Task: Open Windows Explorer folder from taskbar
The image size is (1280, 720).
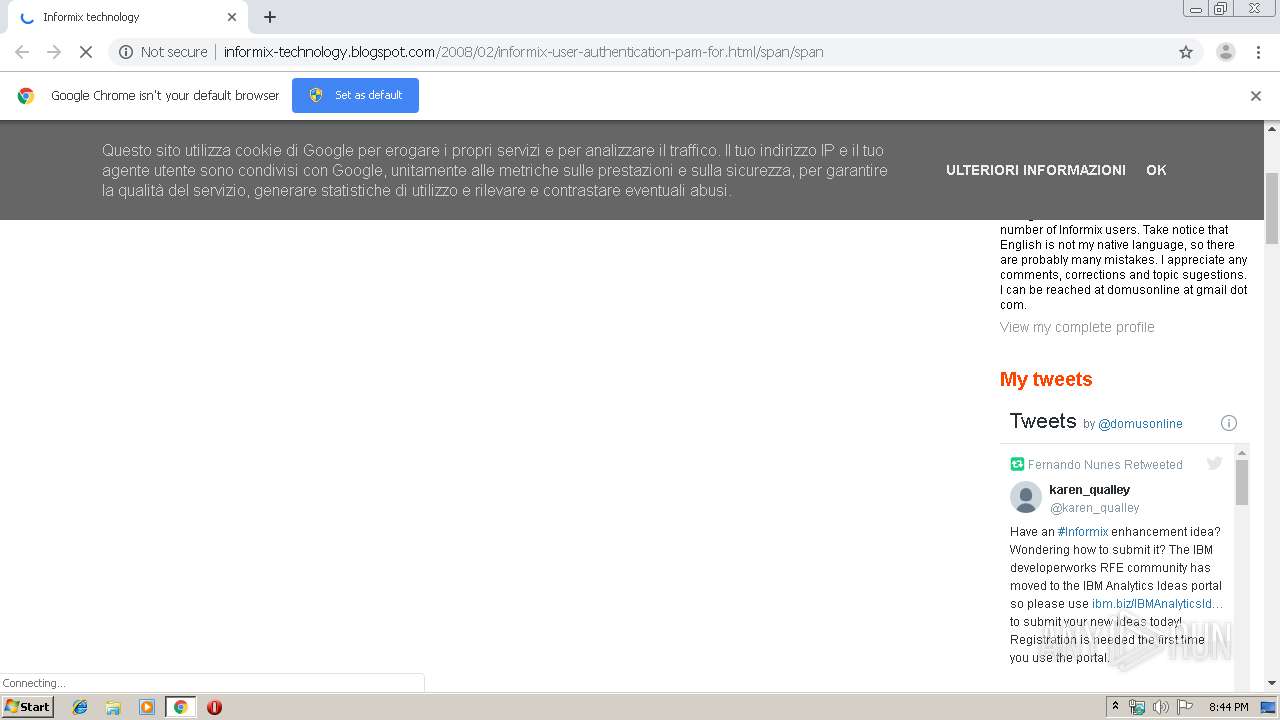Action: pyautogui.click(x=113, y=707)
